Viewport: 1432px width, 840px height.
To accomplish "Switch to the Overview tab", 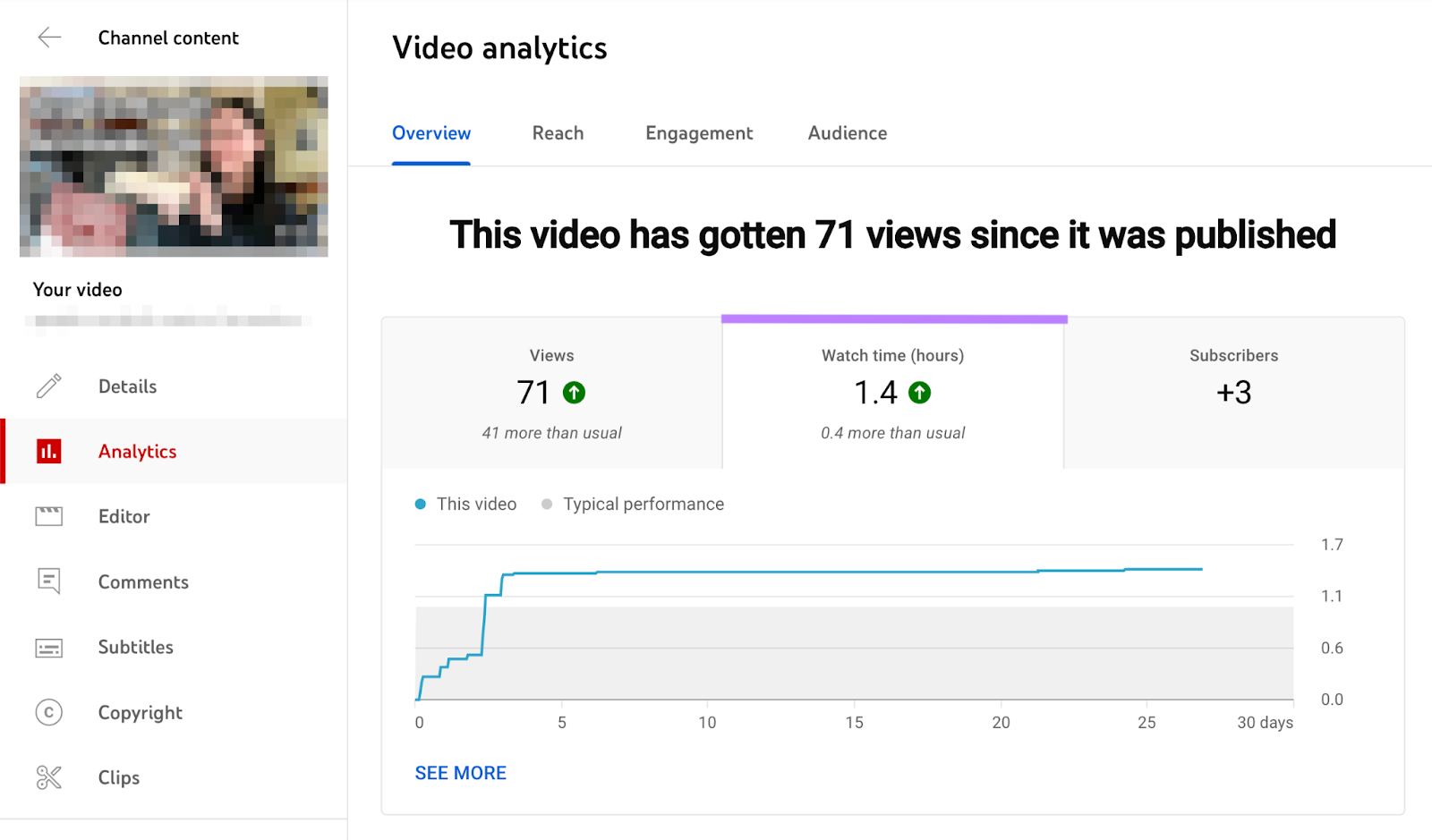I will click(430, 132).
